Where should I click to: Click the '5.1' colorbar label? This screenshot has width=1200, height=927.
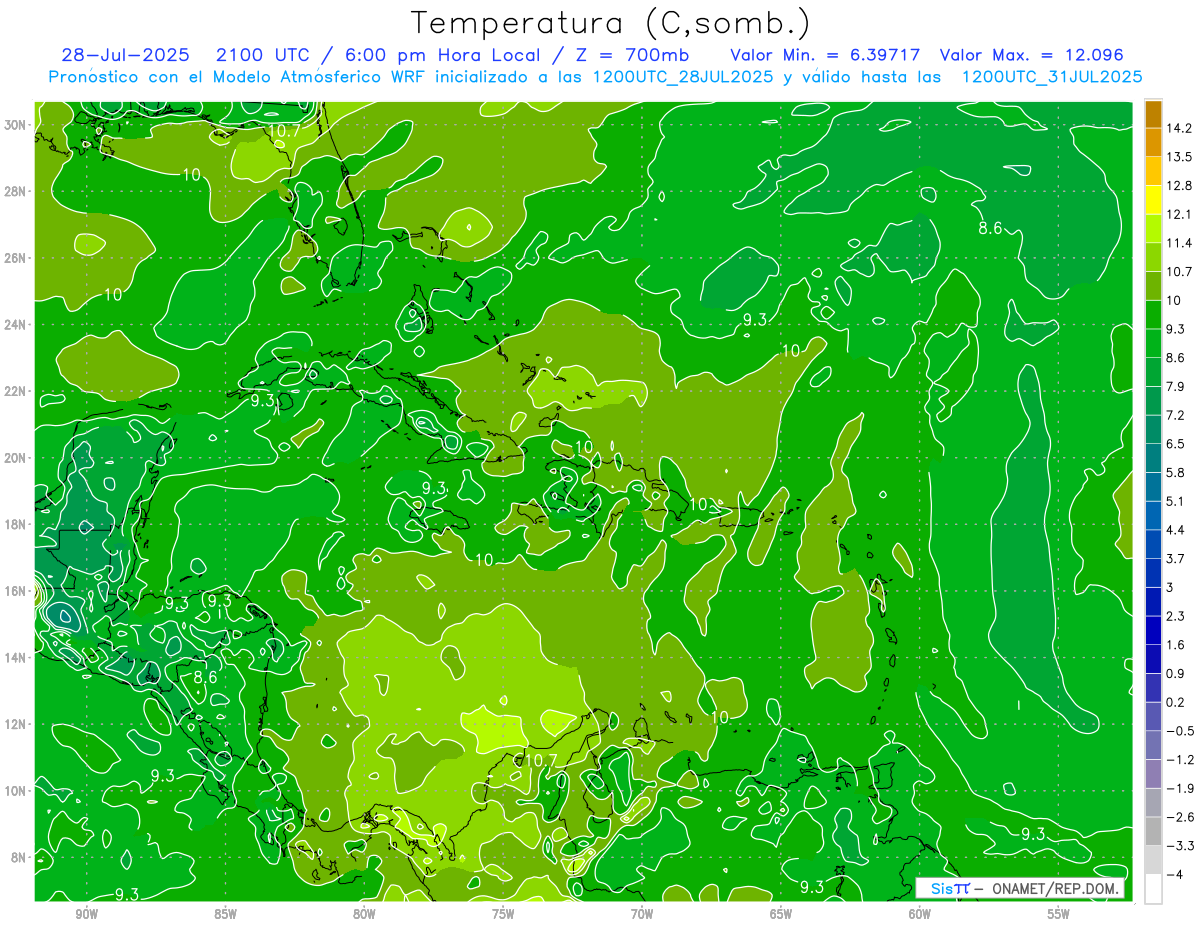coord(1177,501)
